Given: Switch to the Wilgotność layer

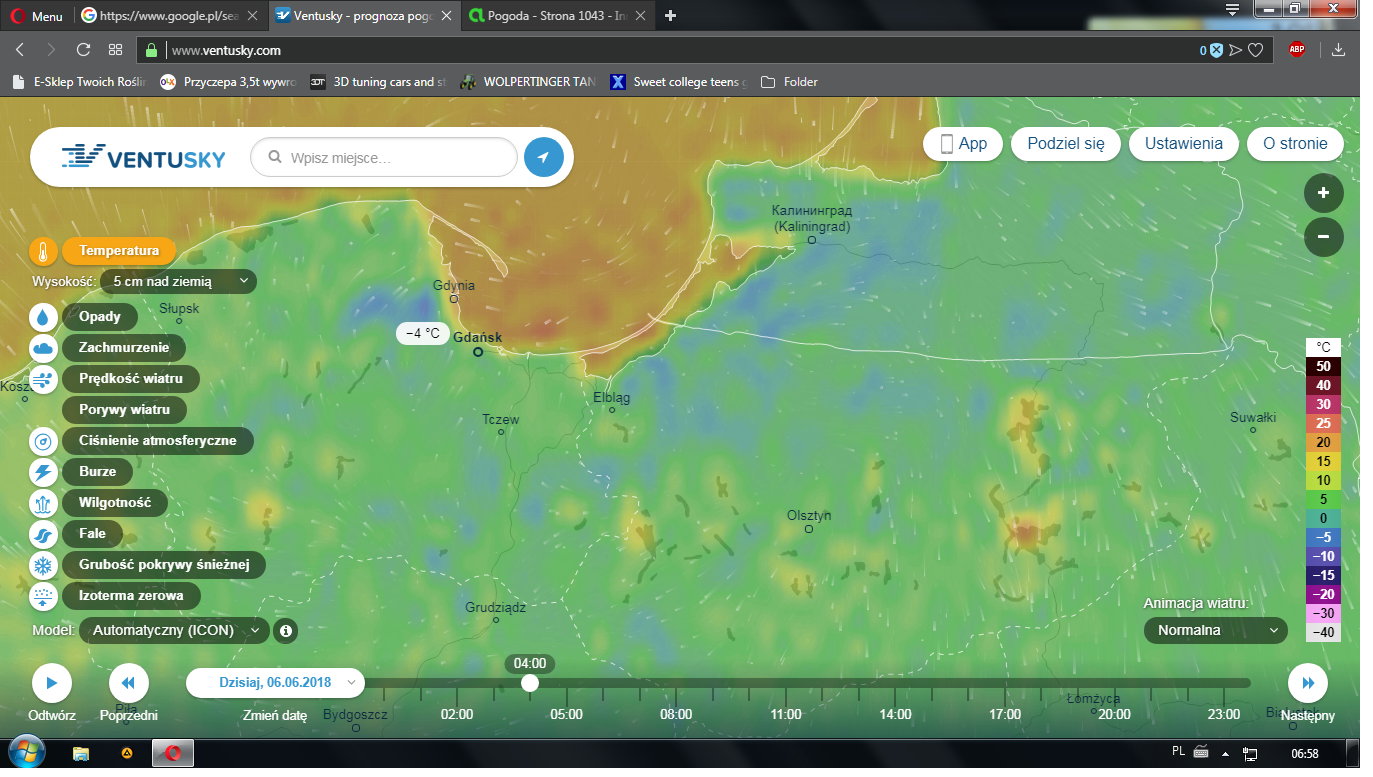Looking at the screenshot, I should [x=114, y=503].
